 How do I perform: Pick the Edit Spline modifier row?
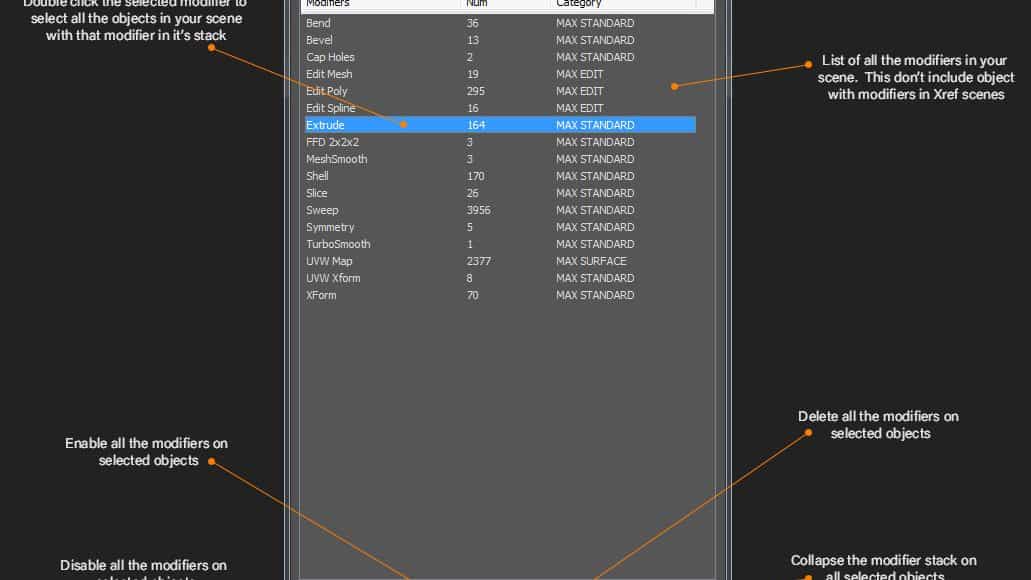331,108
